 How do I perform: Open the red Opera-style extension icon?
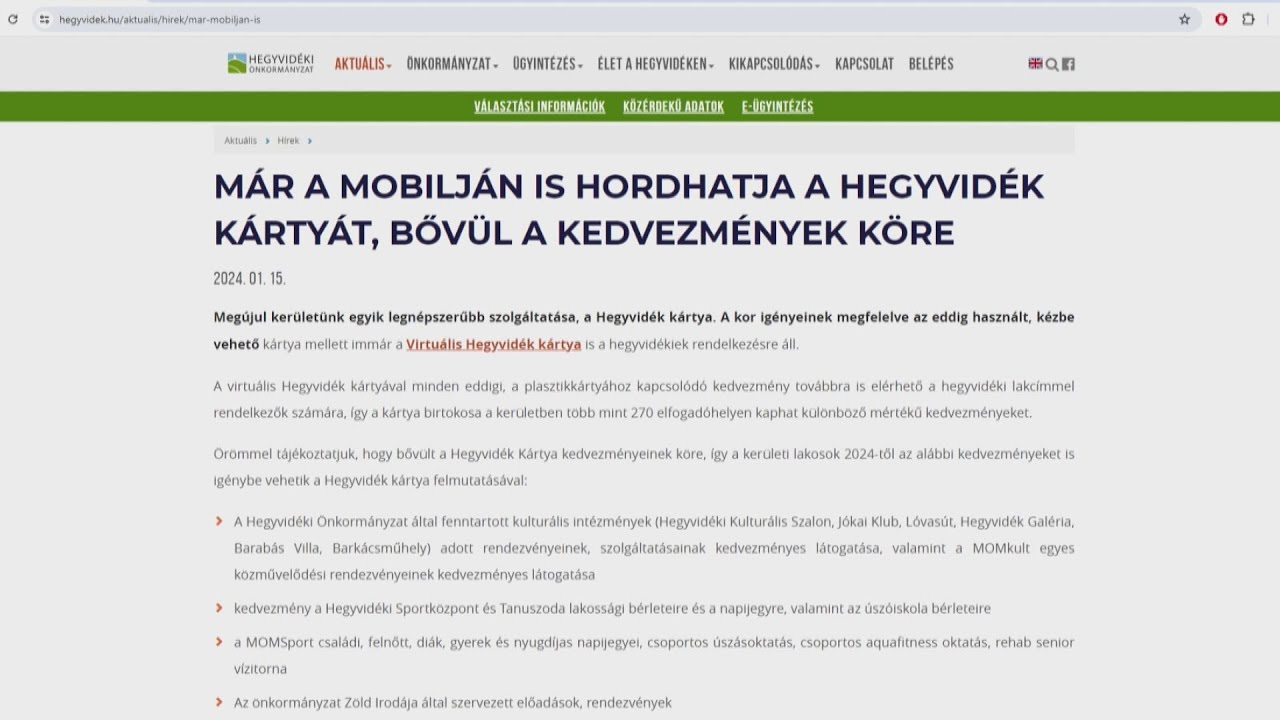tap(1221, 19)
